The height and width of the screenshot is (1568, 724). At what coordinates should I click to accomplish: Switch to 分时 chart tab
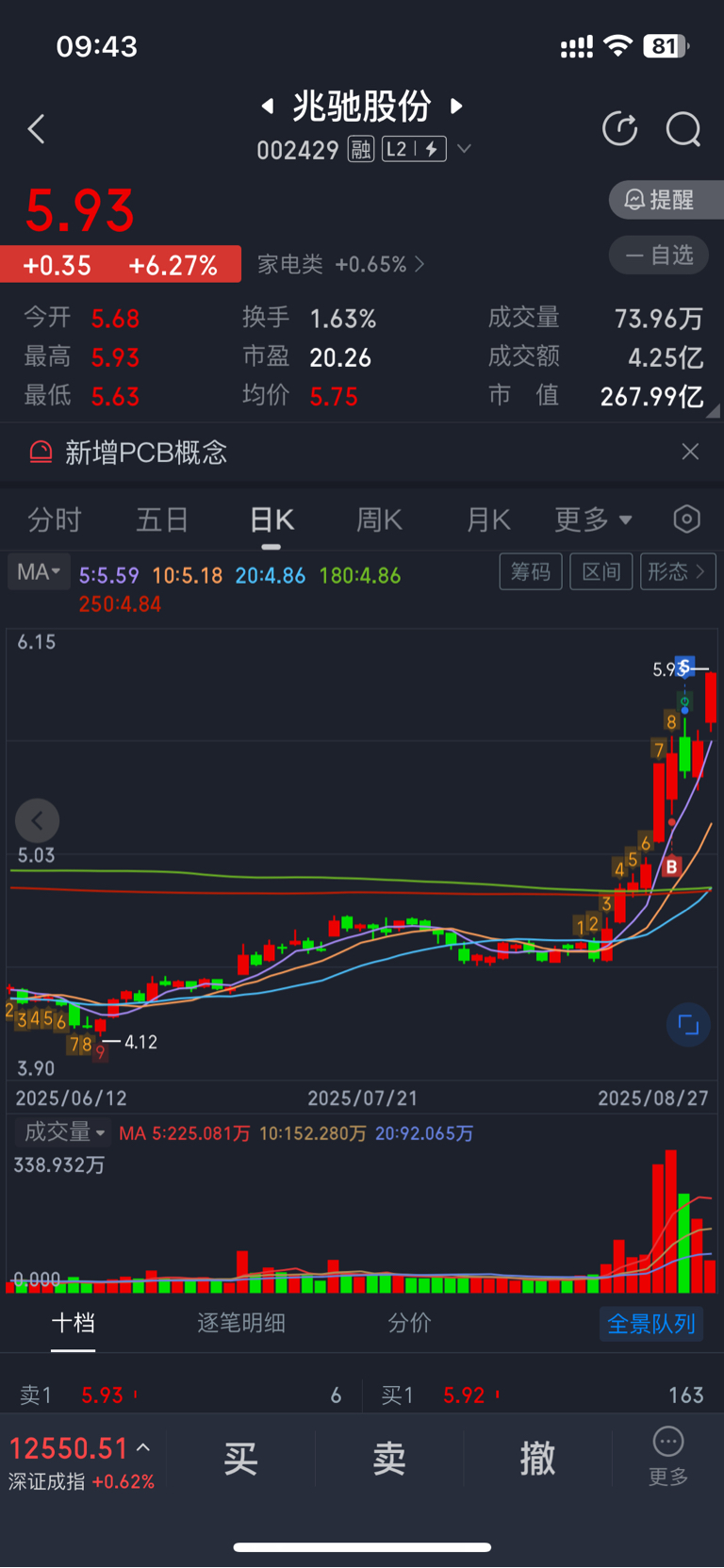(x=55, y=520)
